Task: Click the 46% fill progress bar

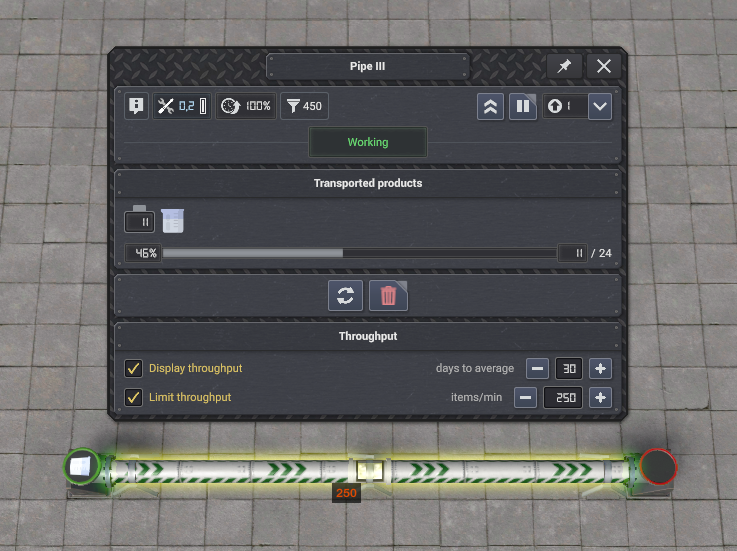Action: [360, 253]
